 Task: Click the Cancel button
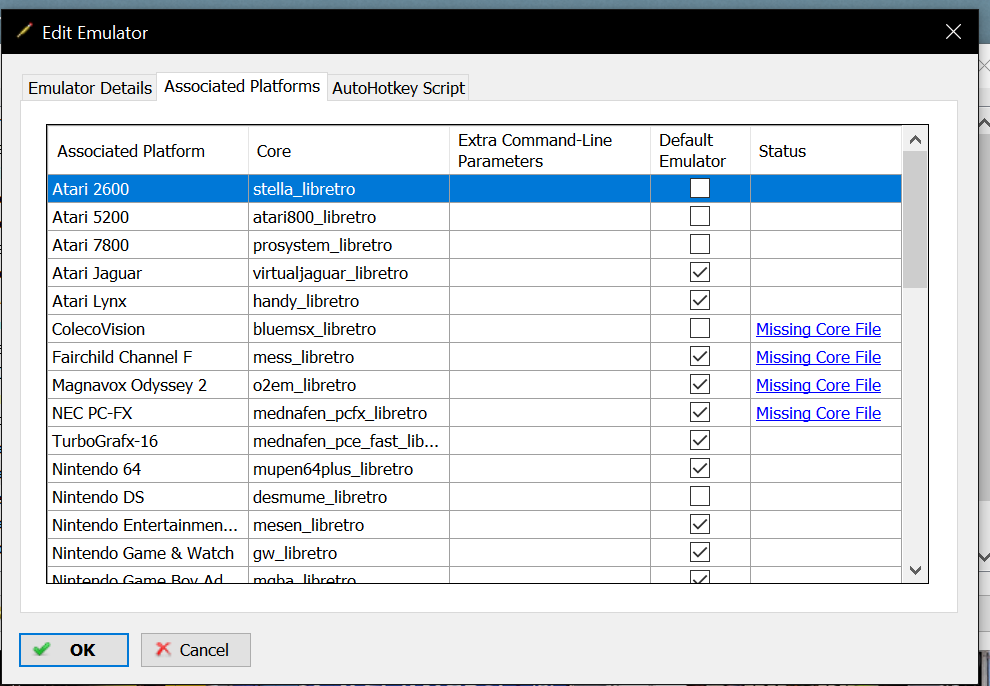click(196, 649)
